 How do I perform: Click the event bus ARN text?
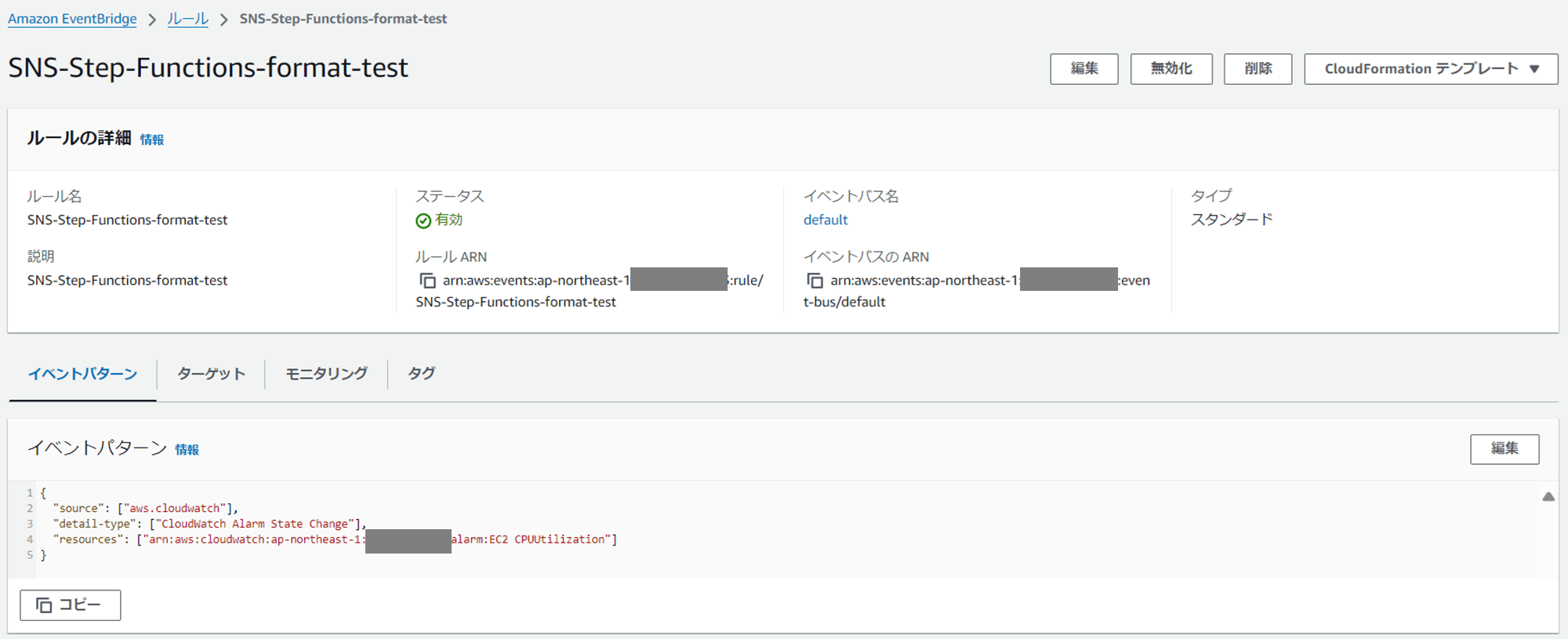click(x=977, y=291)
